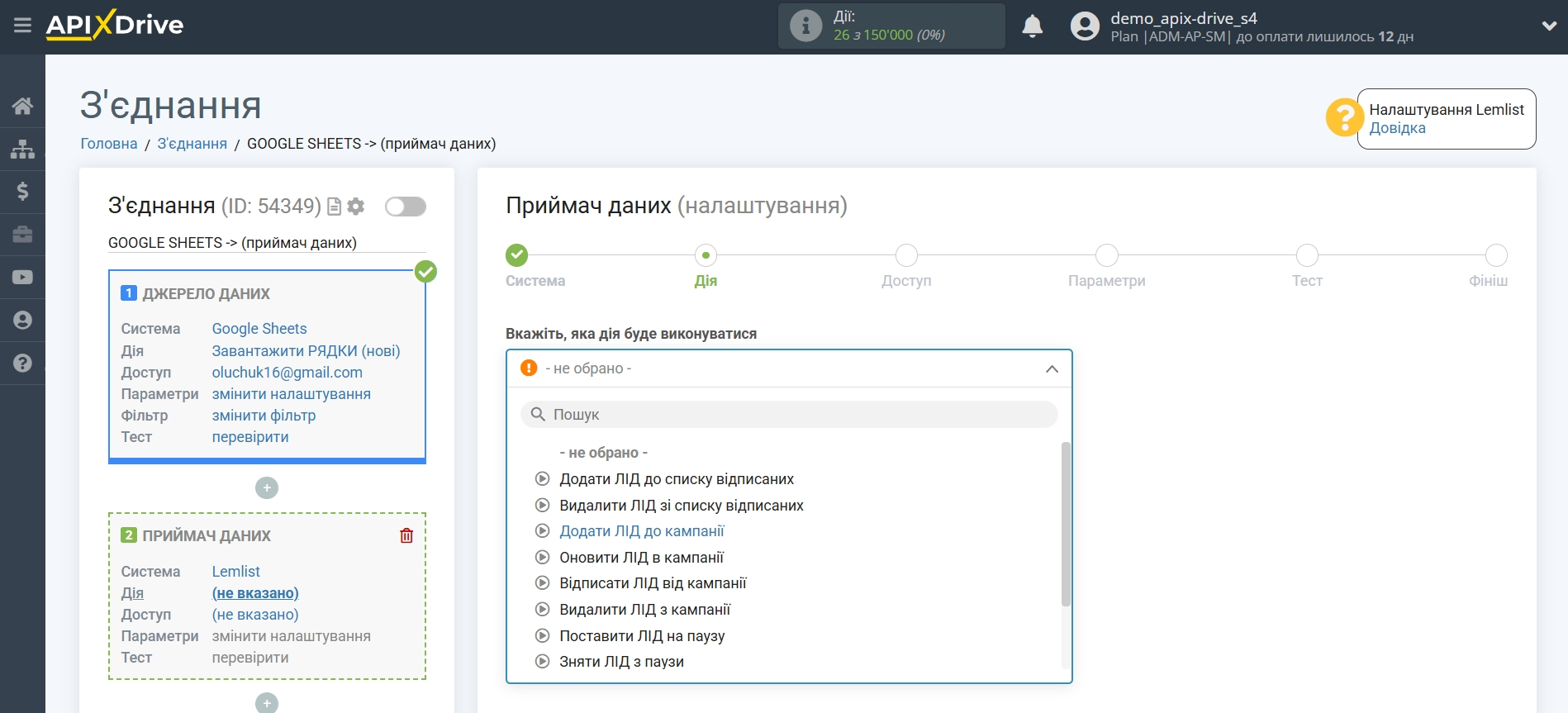Select Видалити ЛІД з кампанії
Image resolution: width=1568 pixels, height=713 pixels.
click(x=645, y=610)
